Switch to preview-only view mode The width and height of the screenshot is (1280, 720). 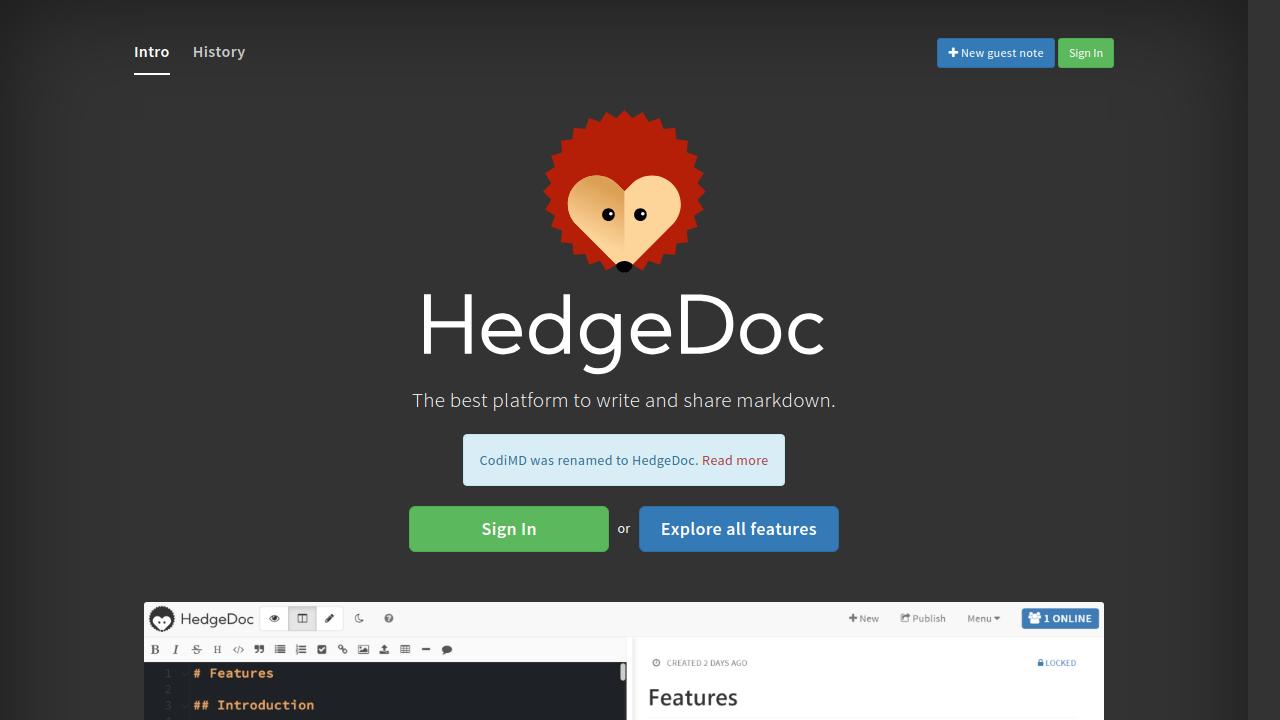point(274,618)
